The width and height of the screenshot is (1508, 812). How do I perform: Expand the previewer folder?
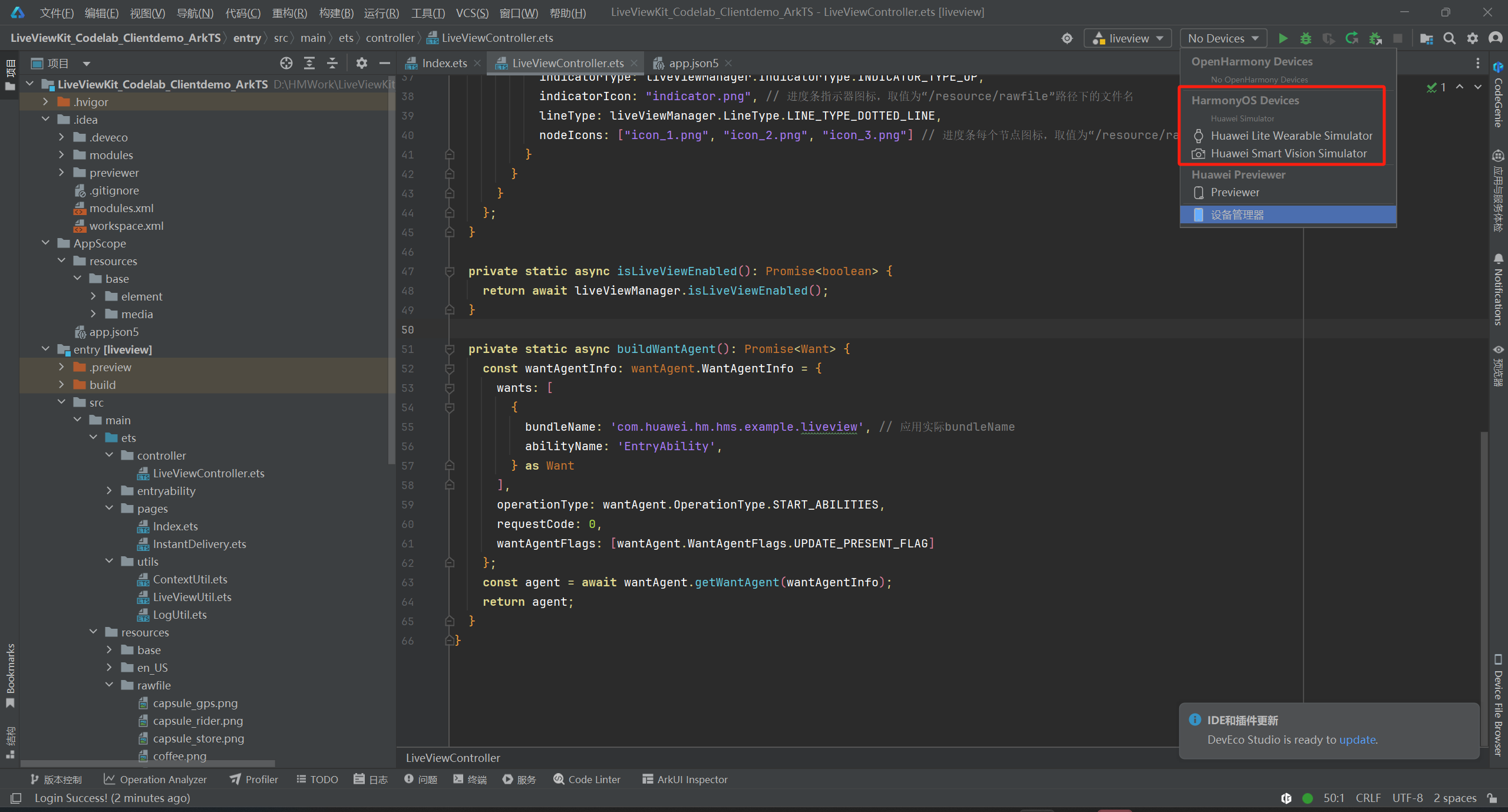point(62,173)
